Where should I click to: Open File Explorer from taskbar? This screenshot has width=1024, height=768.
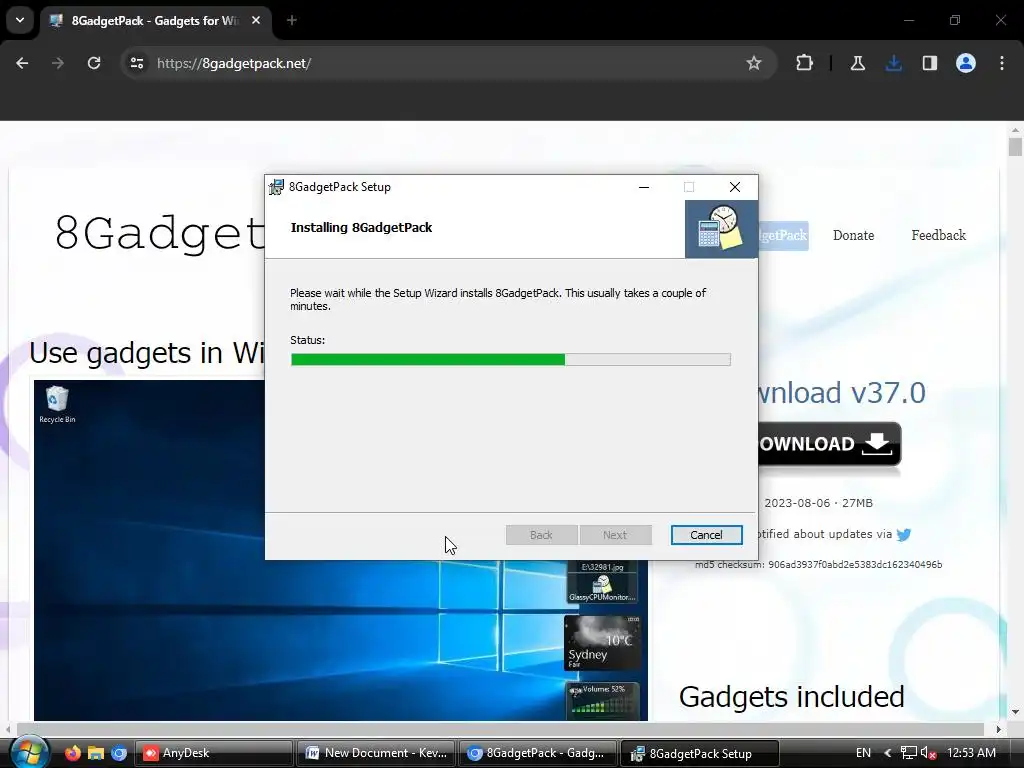coord(96,753)
